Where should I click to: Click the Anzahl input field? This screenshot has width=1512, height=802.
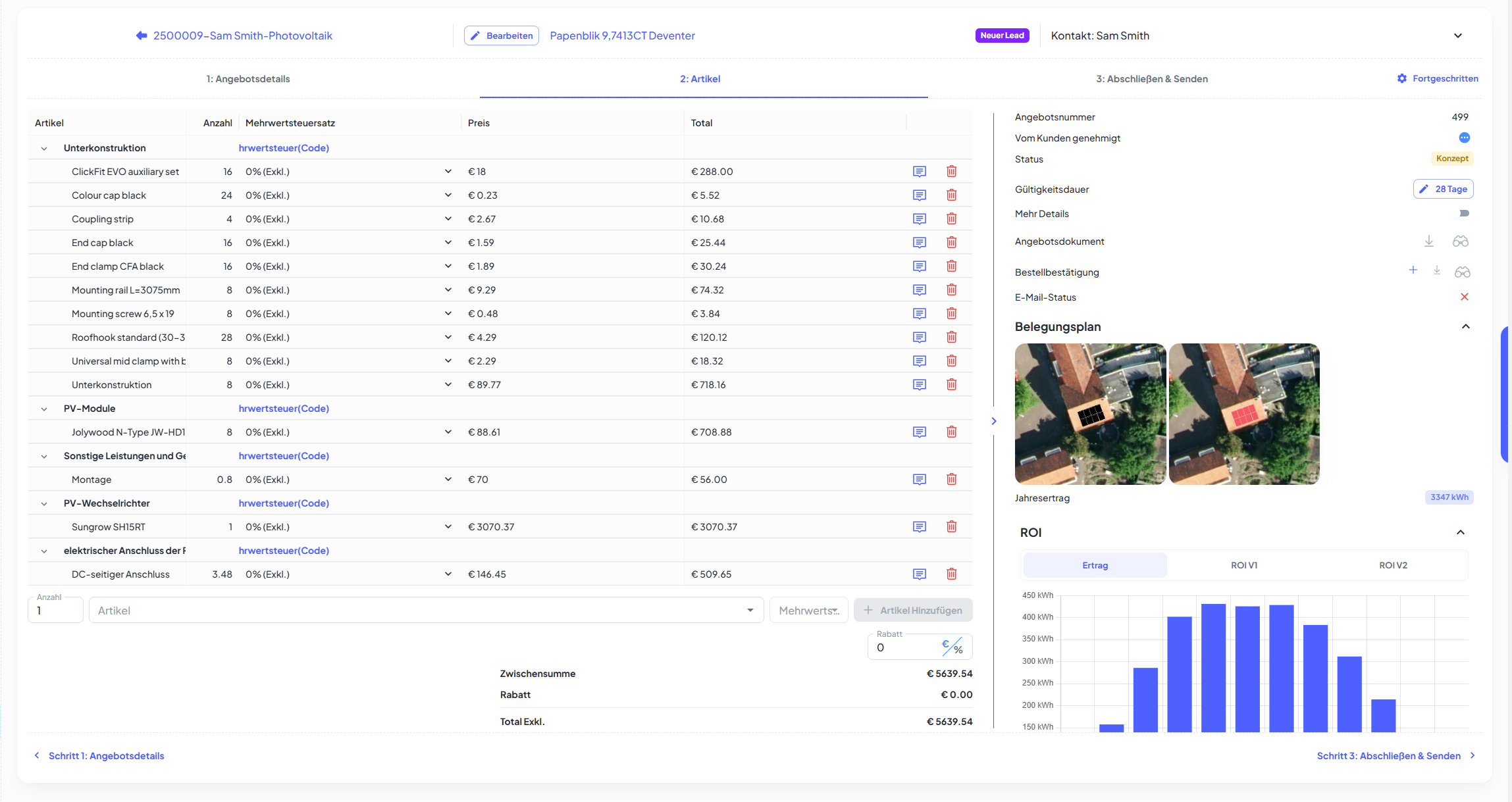[55, 610]
